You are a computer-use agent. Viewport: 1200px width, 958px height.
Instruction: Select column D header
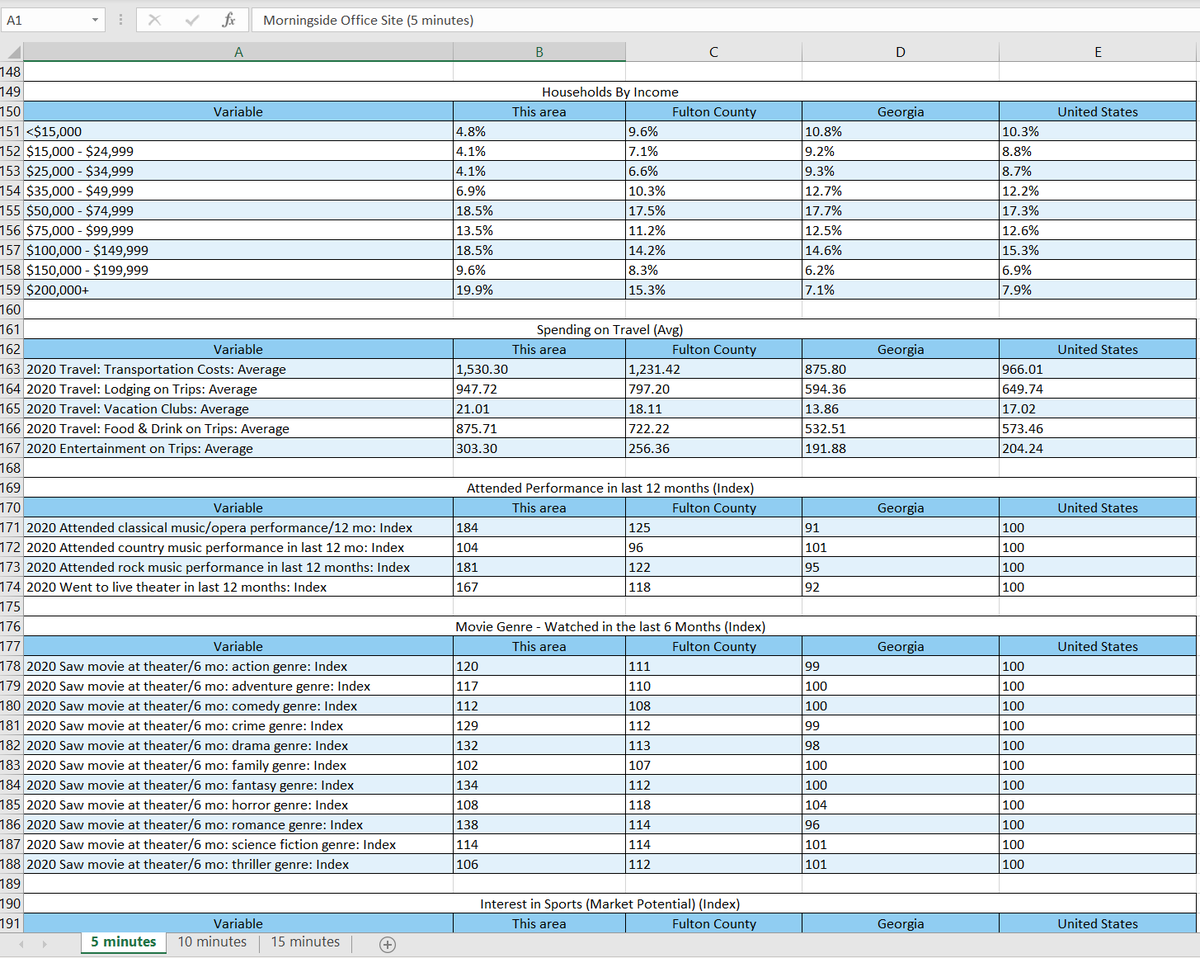[x=900, y=54]
